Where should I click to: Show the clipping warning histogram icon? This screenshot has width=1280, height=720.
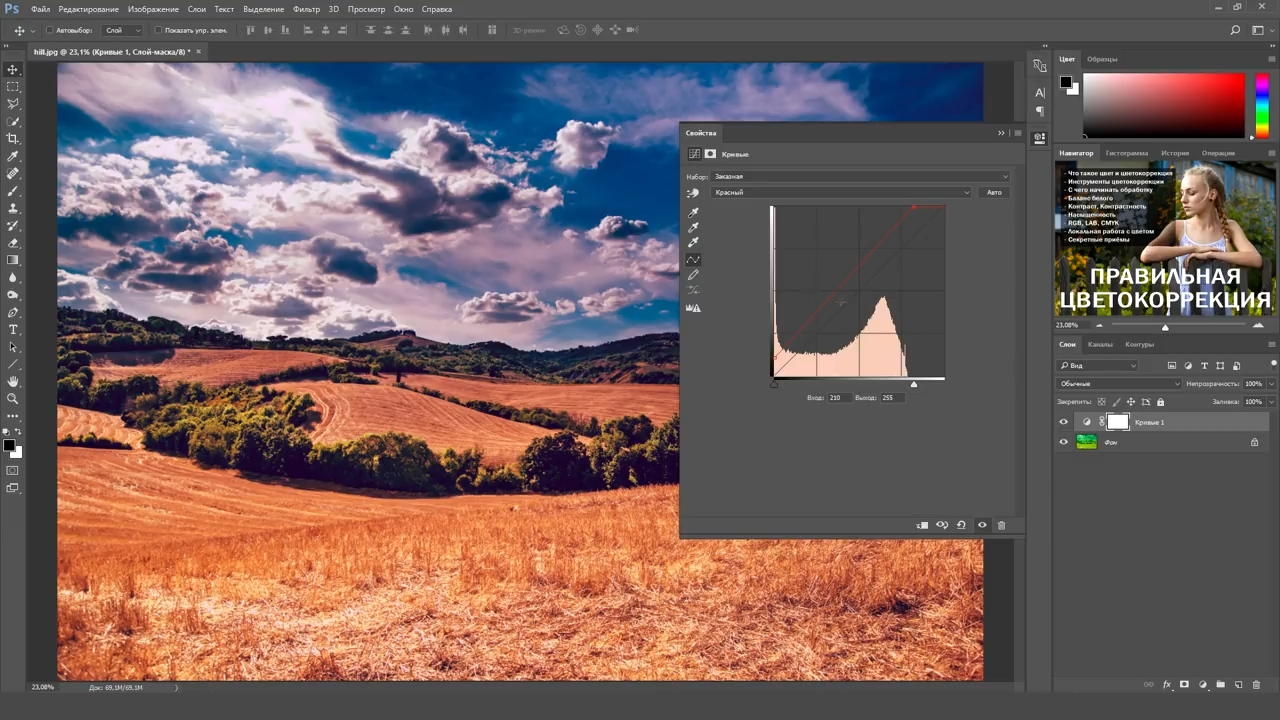click(x=692, y=308)
